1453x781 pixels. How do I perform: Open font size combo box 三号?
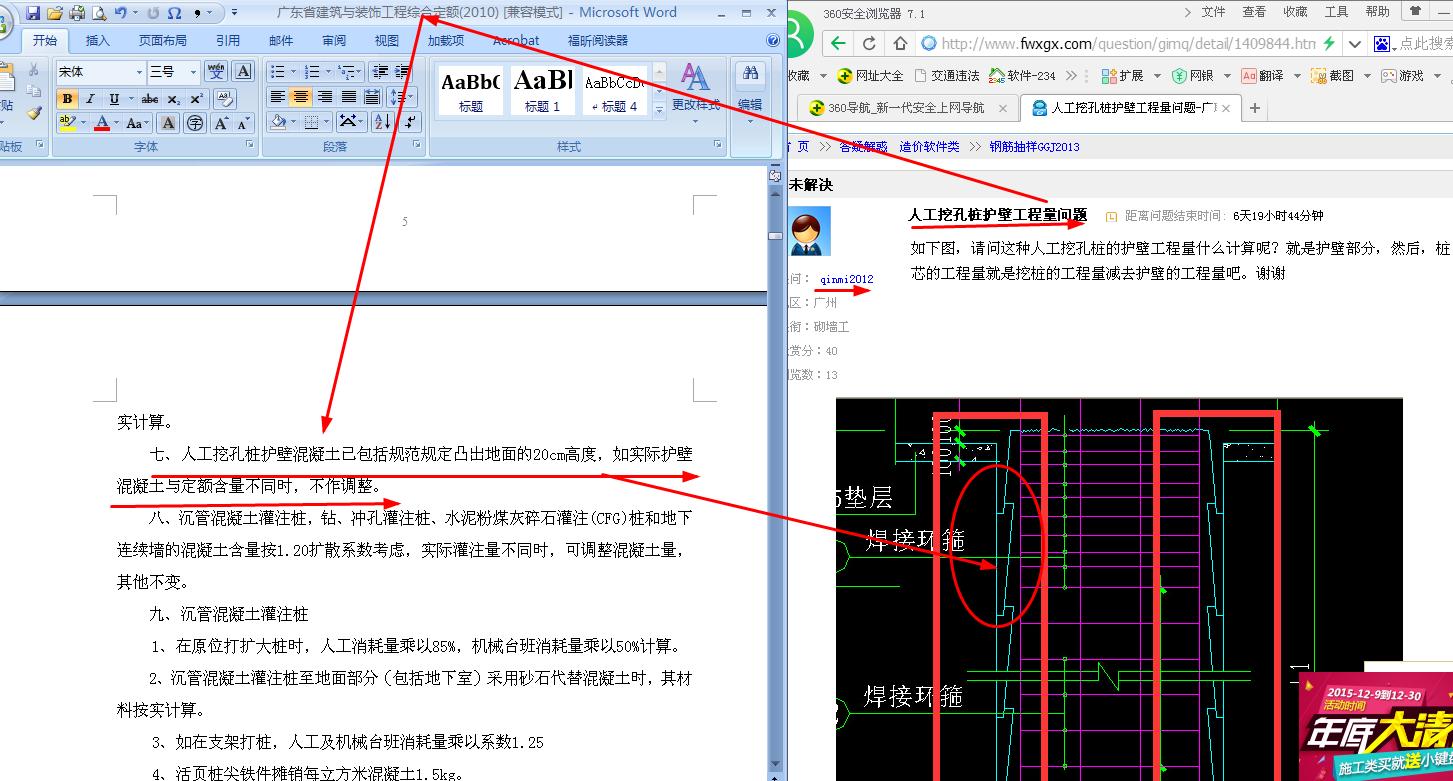click(173, 72)
